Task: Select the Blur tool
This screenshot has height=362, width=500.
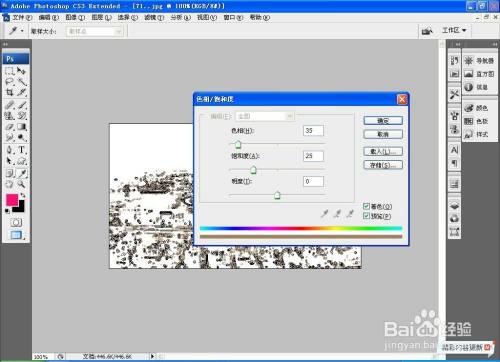Action: pyautogui.click(x=9, y=138)
